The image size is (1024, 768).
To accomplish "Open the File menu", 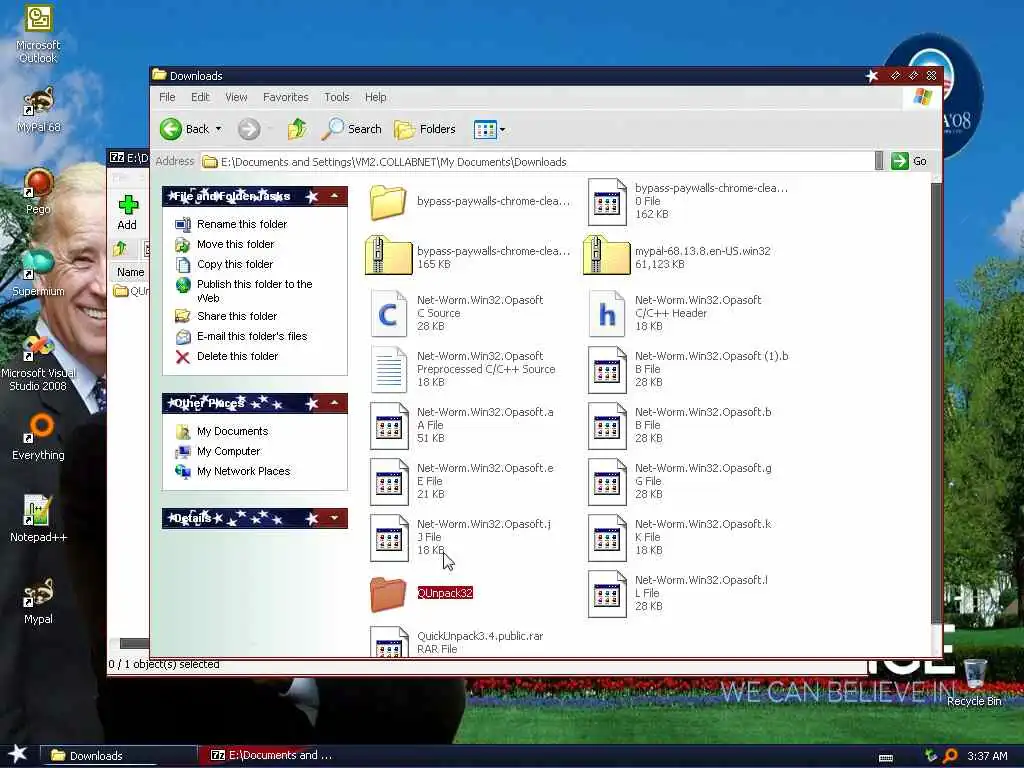I will [167, 97].
